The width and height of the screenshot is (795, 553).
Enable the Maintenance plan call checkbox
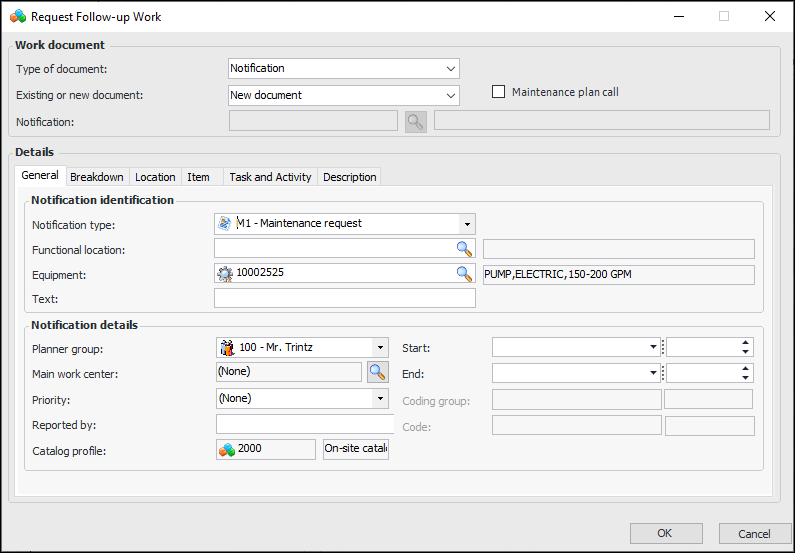point(499,92)
